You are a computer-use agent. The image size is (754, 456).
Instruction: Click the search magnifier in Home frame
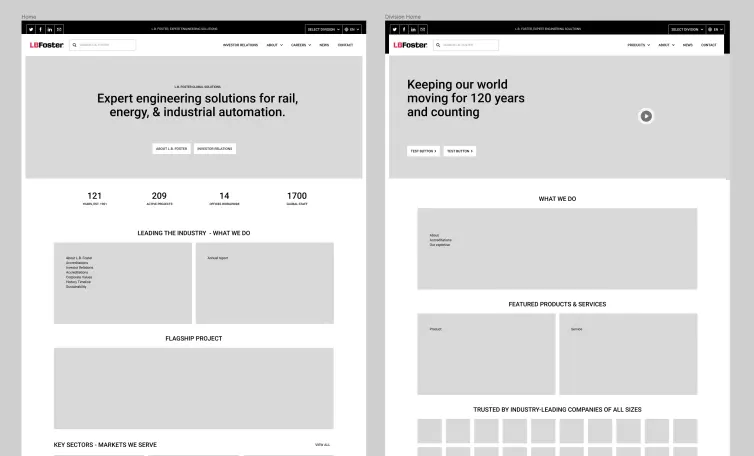pyautogui.click(x=75, y=45)
